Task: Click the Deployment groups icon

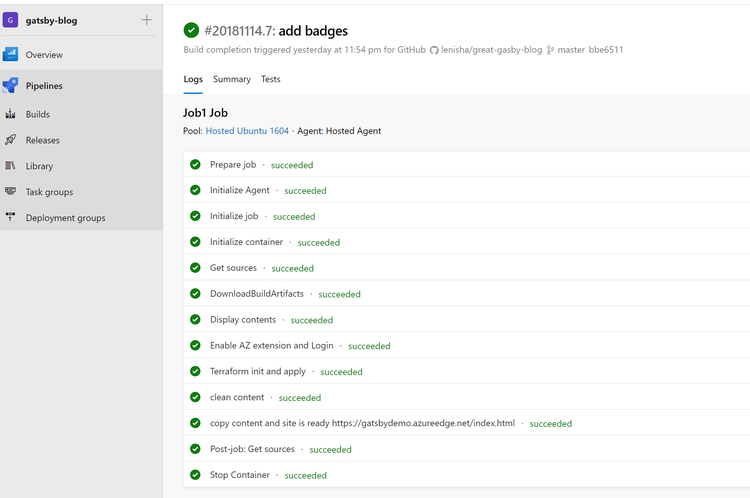Action: 10,217
